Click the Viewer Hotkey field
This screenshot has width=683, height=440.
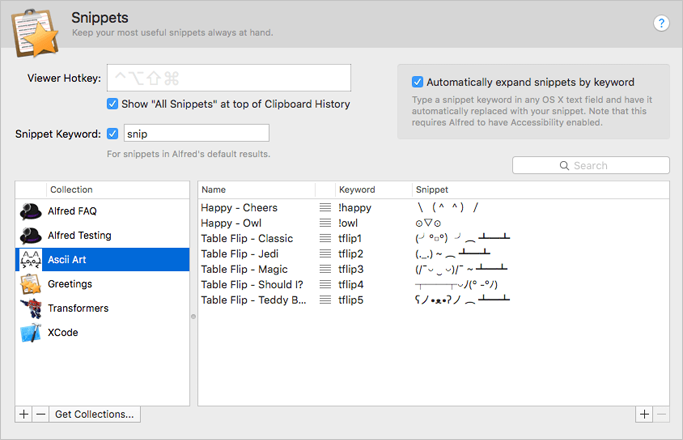(229, 78)
